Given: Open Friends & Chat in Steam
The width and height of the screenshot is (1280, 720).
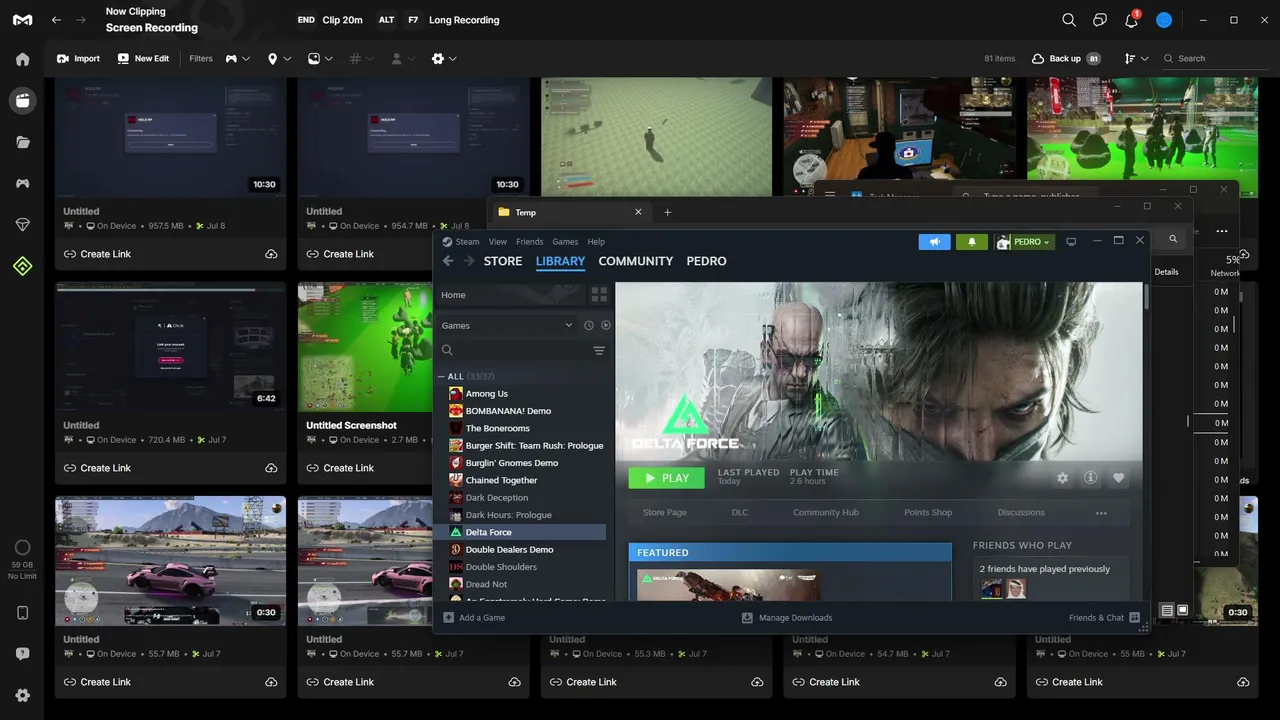Looking at the screenshot, I should 1105,618.
